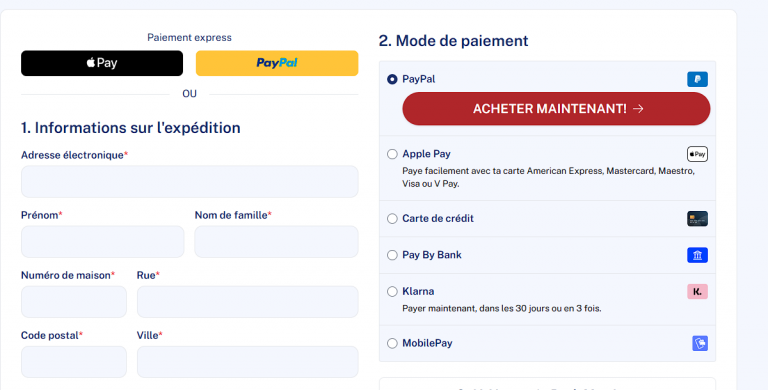Image resolution: width=768 pixels, height=390 pixels.
Task: Click the credit card icon
Action: 697,219
